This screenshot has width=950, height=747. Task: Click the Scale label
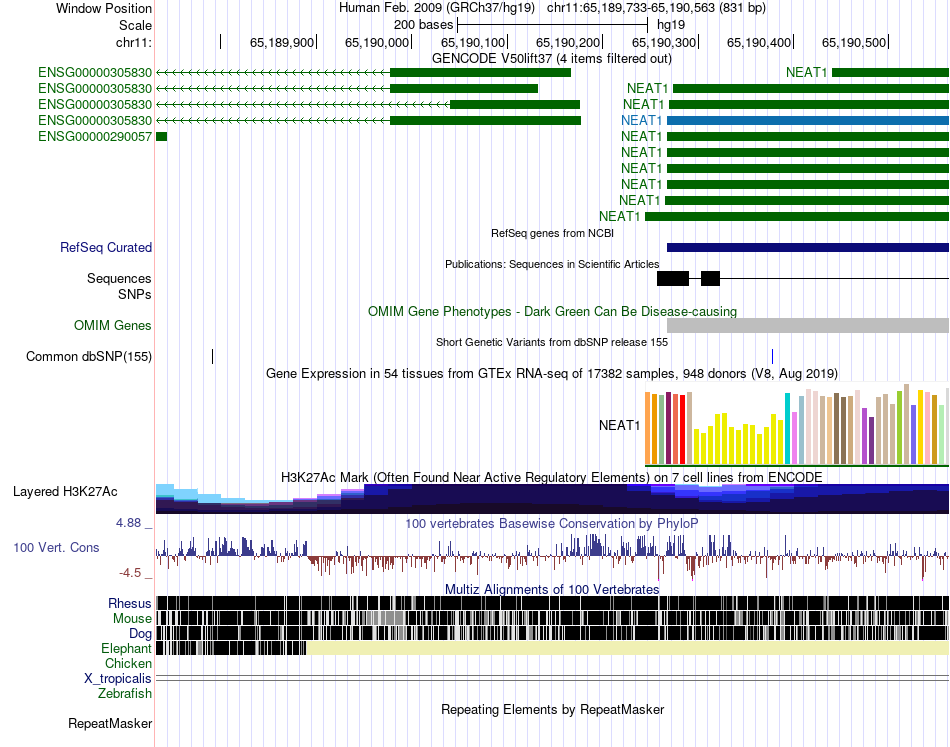[x=136, y=25]
